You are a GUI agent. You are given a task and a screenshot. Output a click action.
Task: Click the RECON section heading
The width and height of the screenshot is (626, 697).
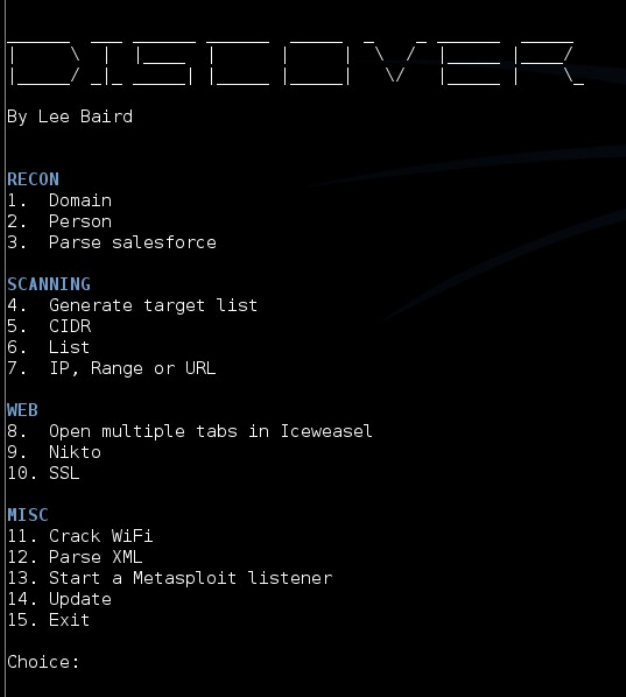coord(33,179)
